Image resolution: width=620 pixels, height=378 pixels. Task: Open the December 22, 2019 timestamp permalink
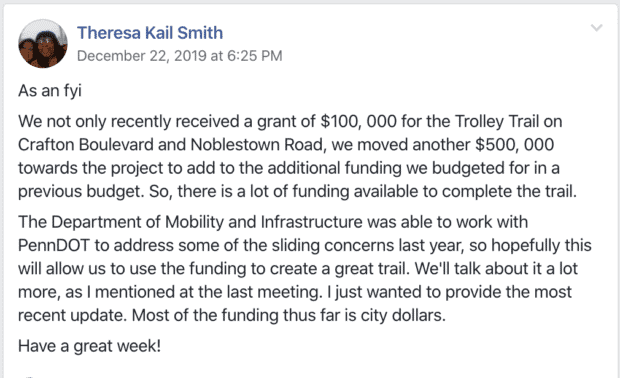[180, 56]
